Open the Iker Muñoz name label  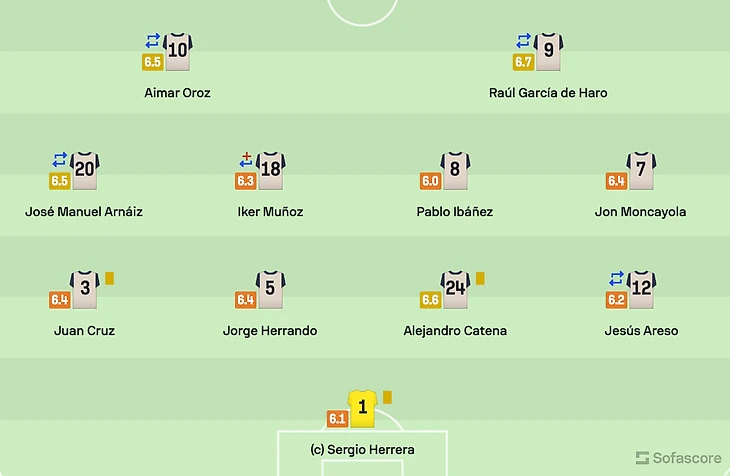point(270,212)
